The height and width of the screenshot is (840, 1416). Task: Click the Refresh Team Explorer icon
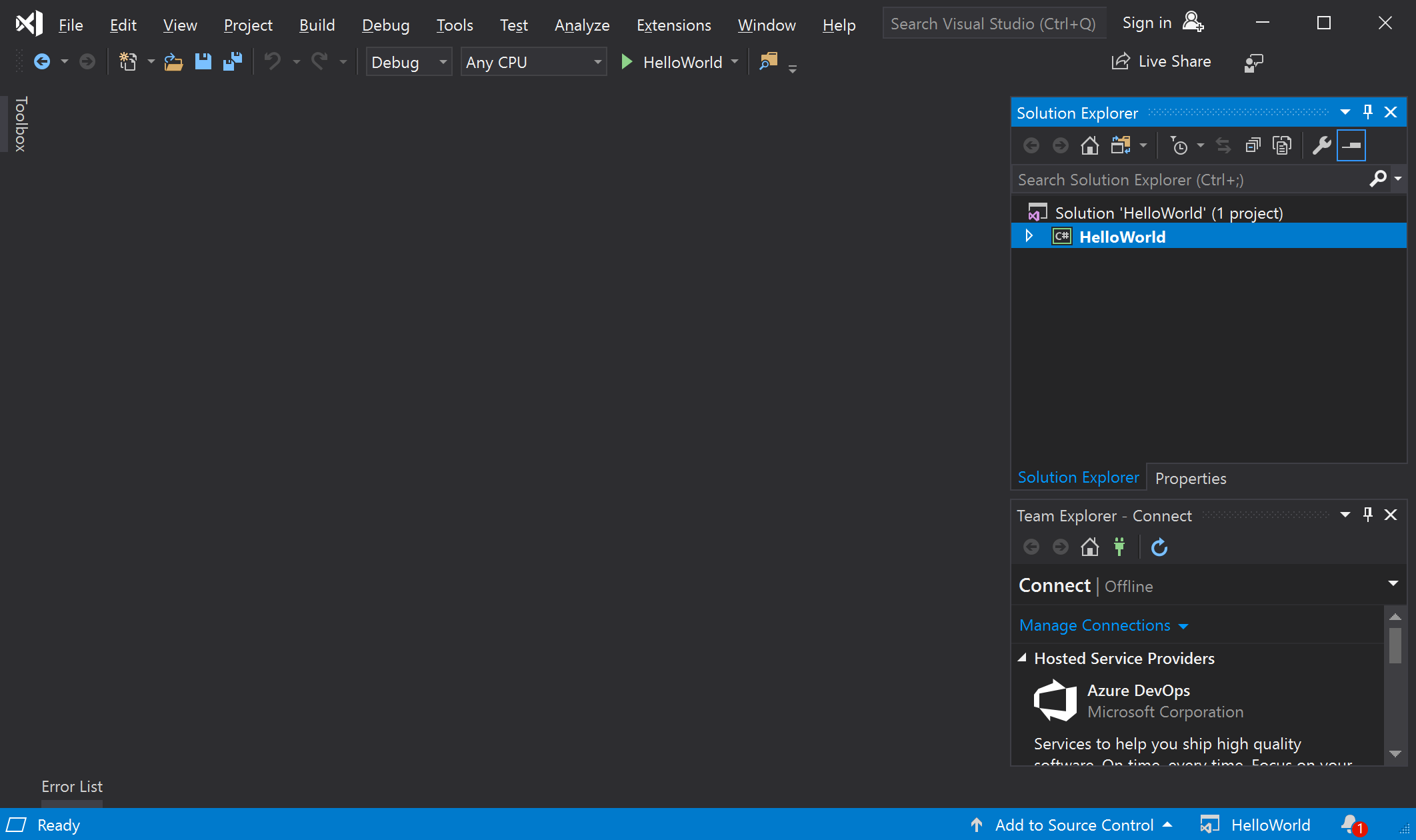click(x=1159, y=547)
